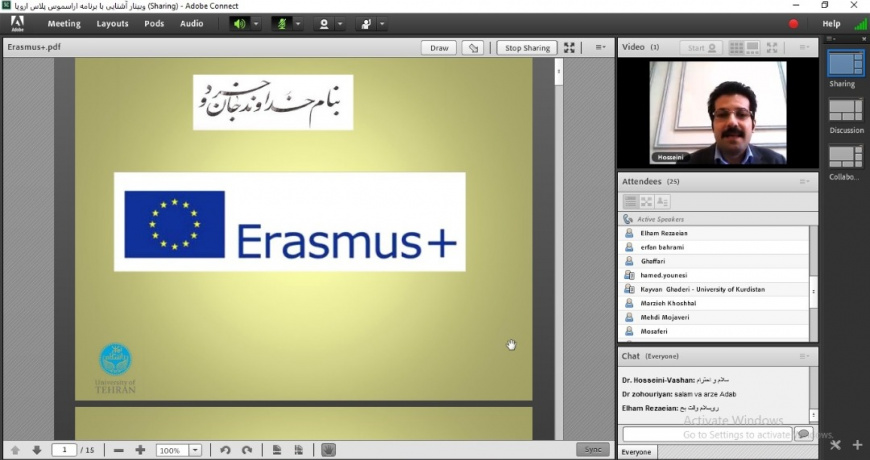This screenshot has width=870, height=460.
Task: Select attendee Marzieh Khoshhal
Action: point(714,303)
